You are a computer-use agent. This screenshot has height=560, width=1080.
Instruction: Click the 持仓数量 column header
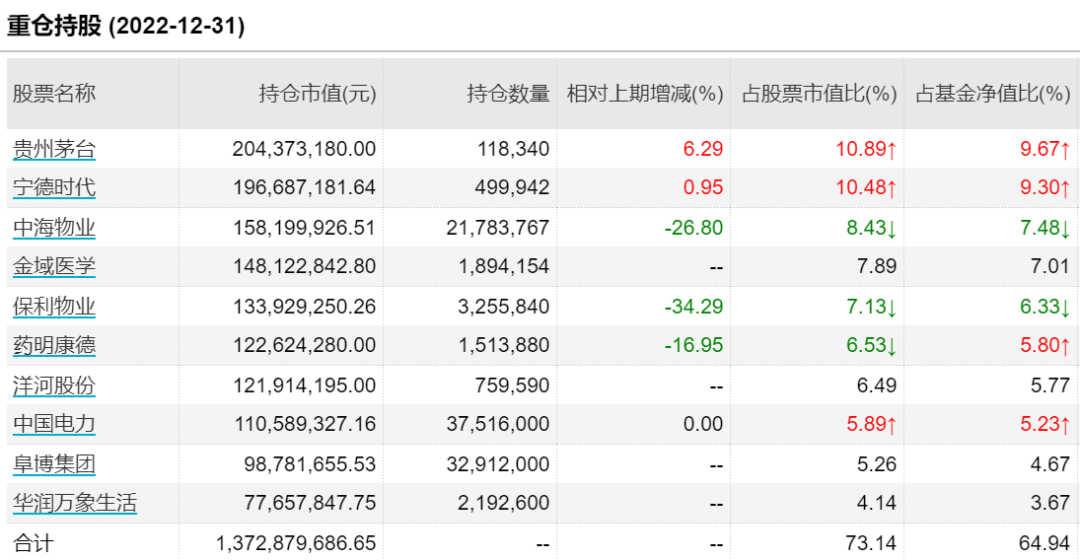508,94
